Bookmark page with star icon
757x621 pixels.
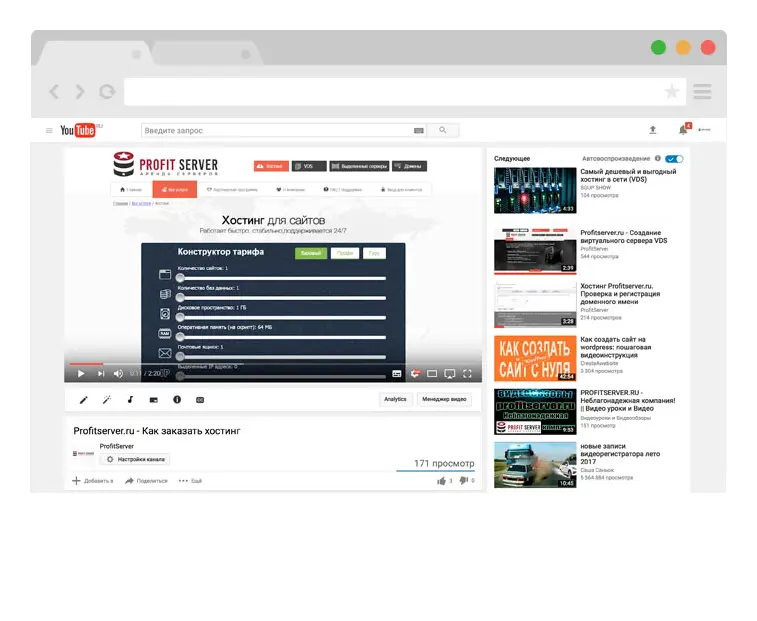[x=672, y=91]
